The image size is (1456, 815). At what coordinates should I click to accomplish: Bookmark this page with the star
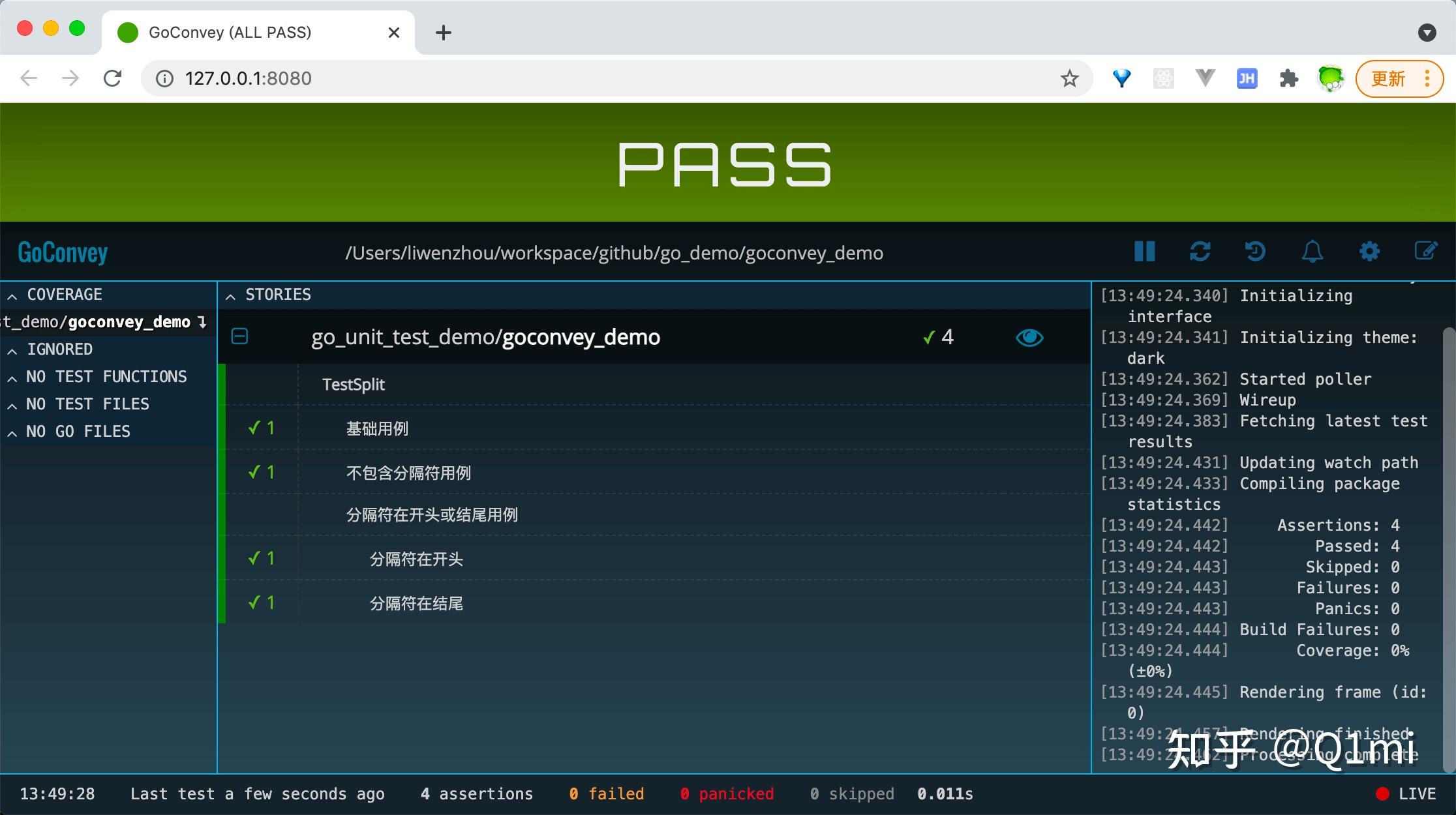tap(1069, 78)
